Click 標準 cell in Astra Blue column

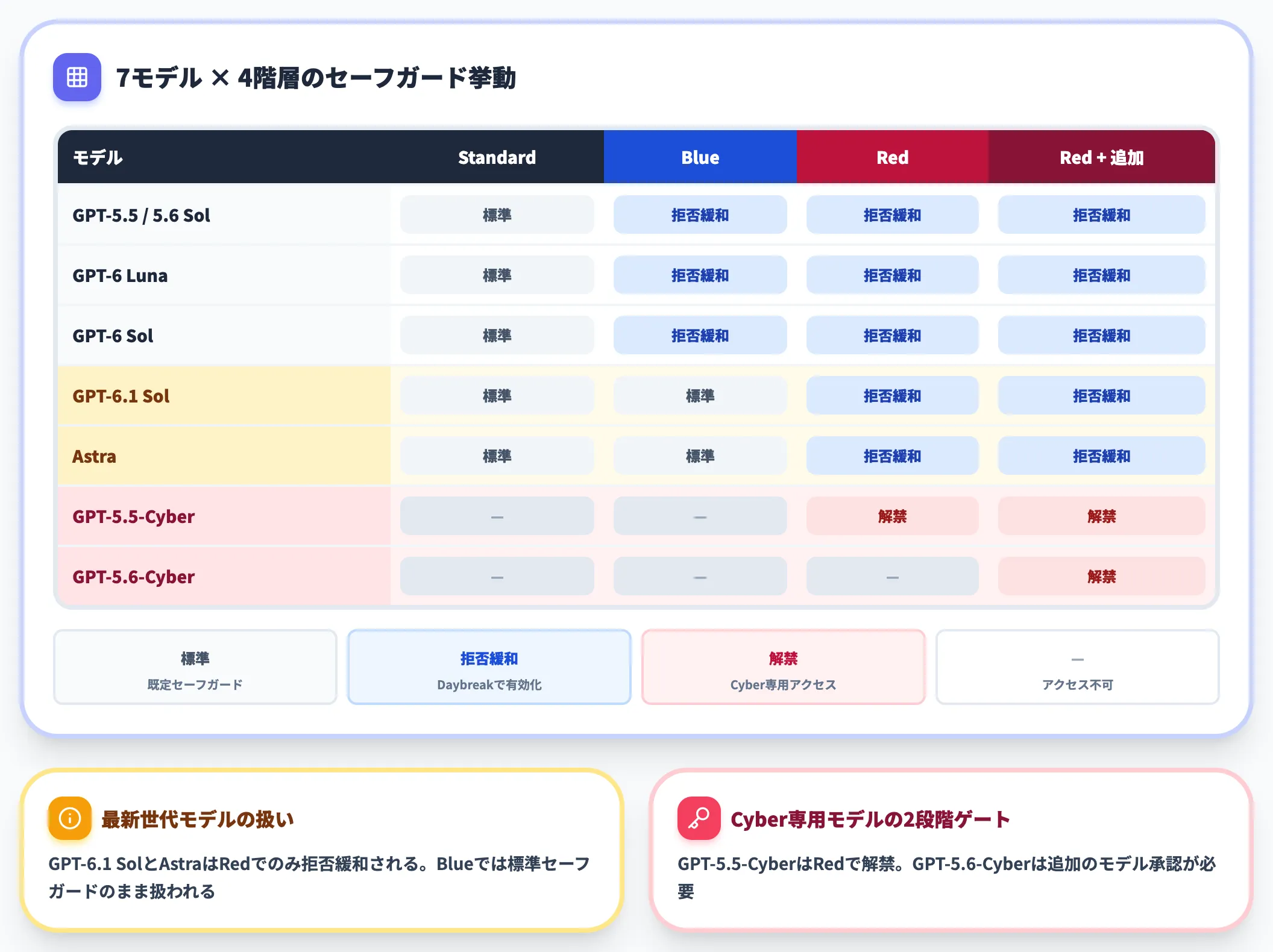700,456
